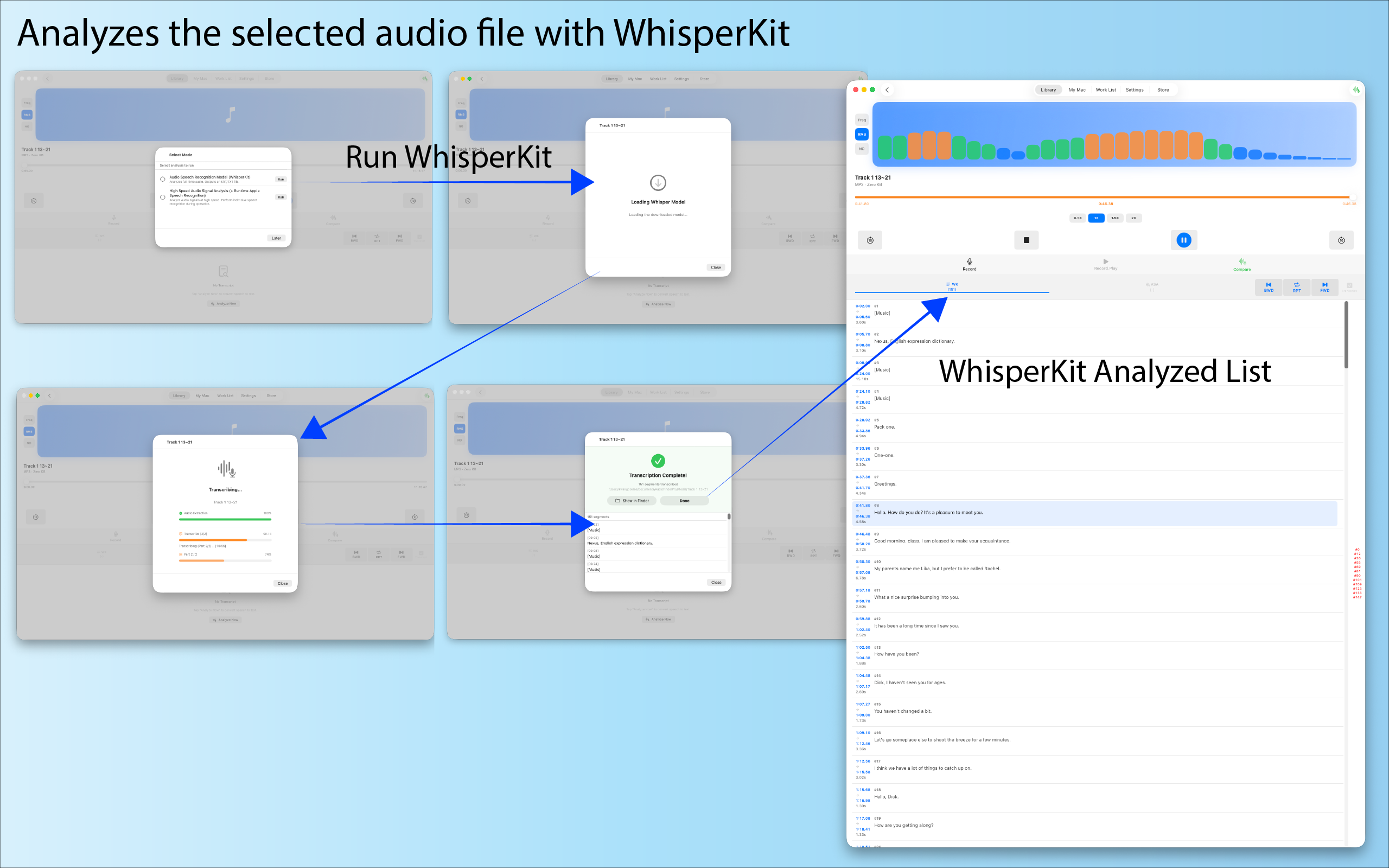This screenshot has width=1389, height=868.
Task: Select the 'Pack one.' transcript segment
Action: 1098,427
